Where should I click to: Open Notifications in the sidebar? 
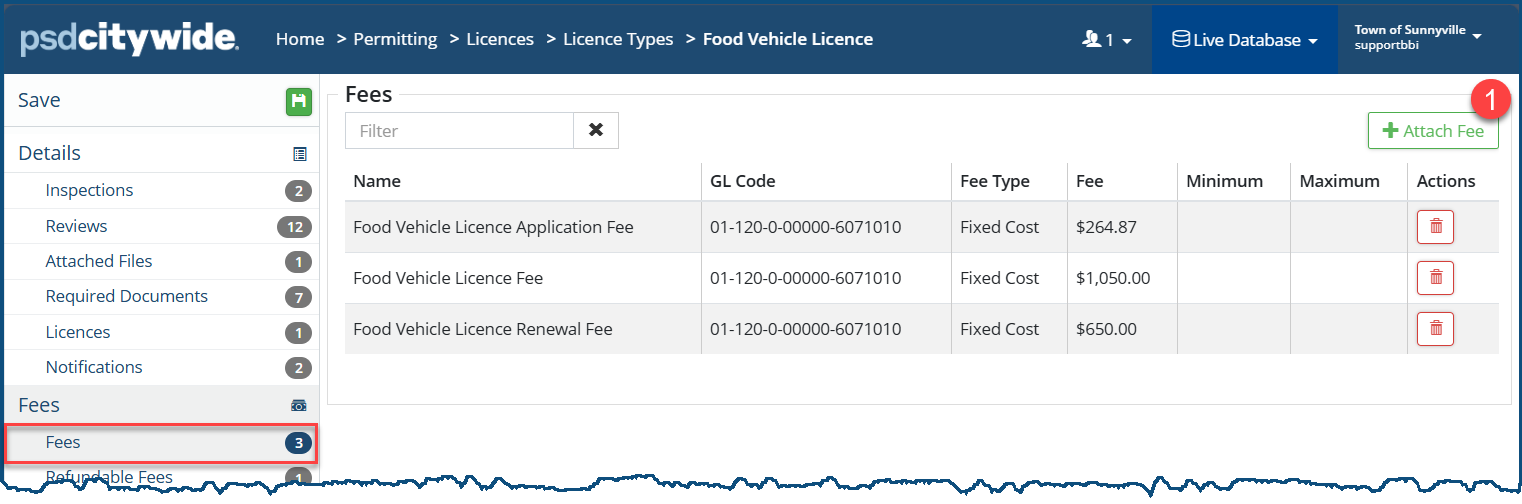(x=94, y=367)
